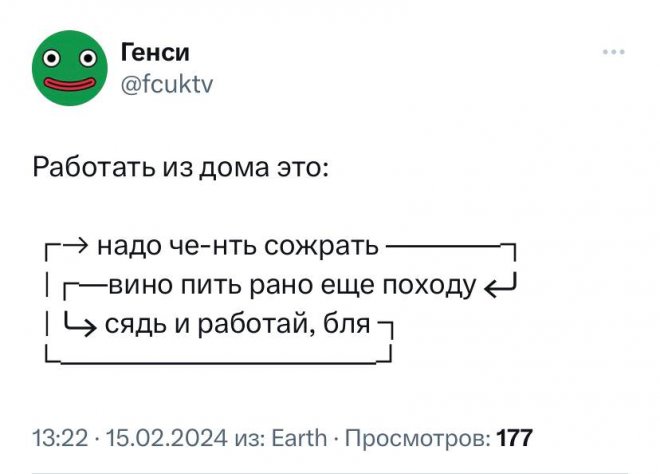Open the green frog profile avatar
Viewport: 660px width, 474px height.
70,67
